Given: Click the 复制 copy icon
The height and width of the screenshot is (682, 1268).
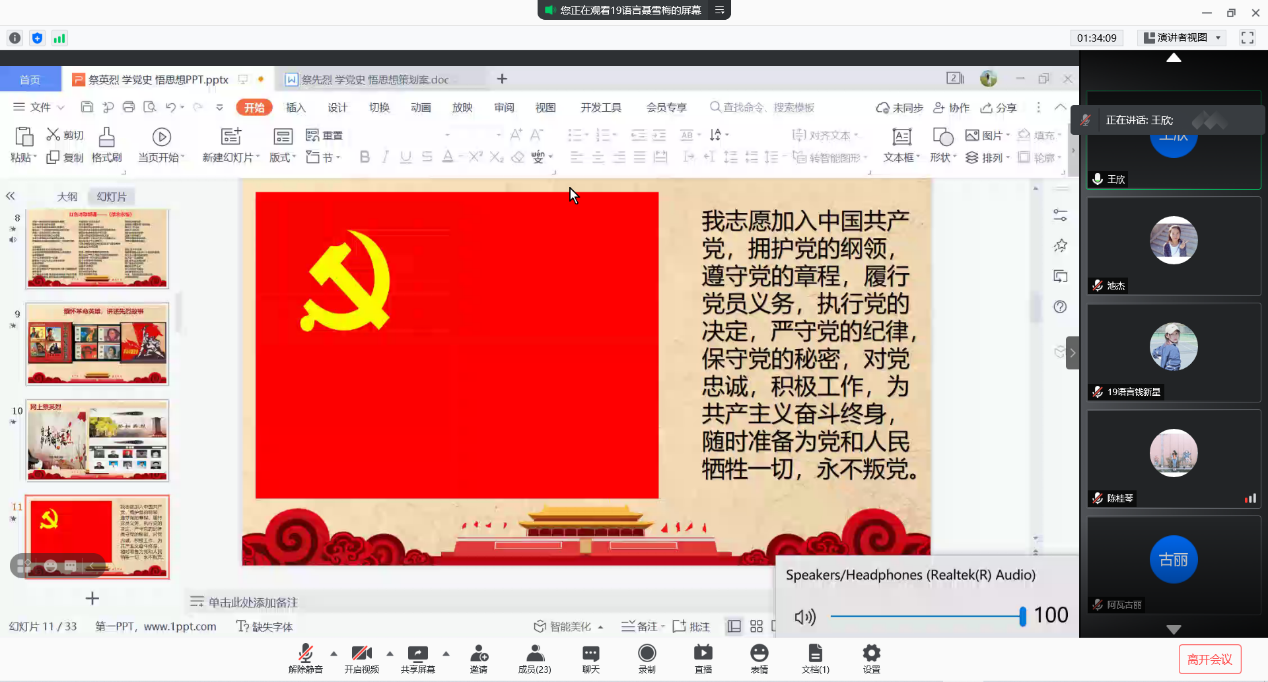Looking at the screenshot, I should pos(53,157).
